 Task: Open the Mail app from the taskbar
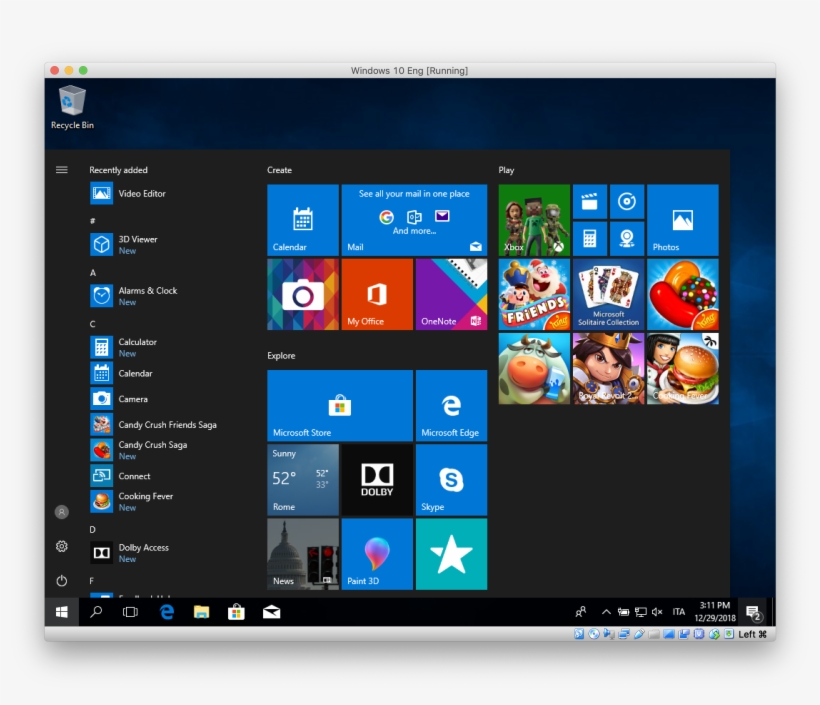[x=269, y=611]
